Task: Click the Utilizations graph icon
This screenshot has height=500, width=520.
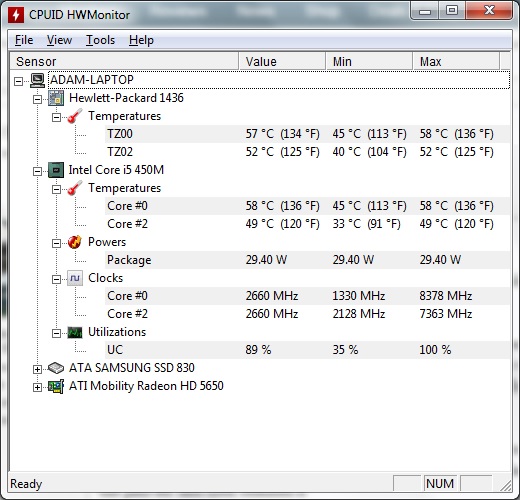Action: [75, 332]
